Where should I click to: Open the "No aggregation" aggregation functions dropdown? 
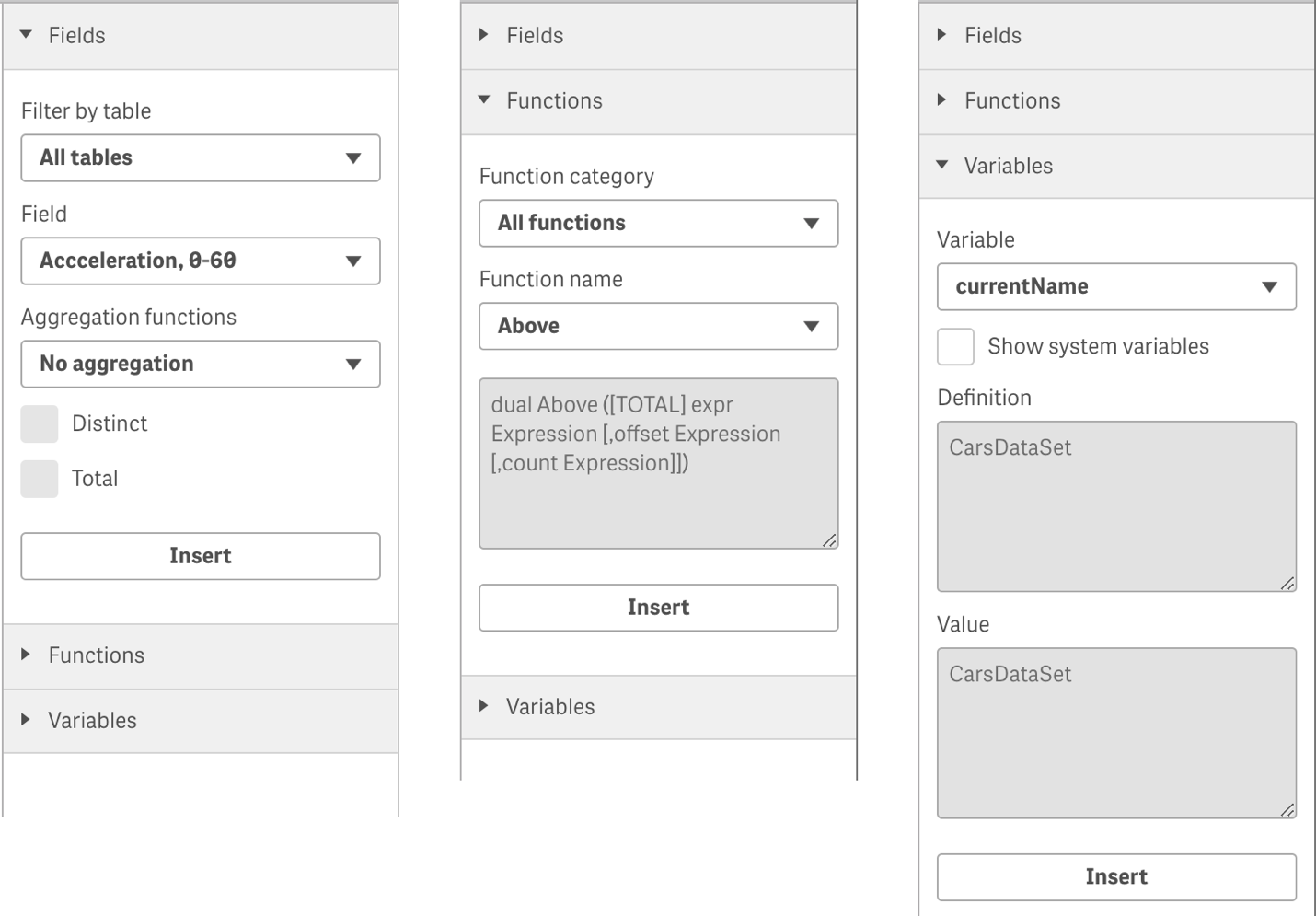coord(200,364)
